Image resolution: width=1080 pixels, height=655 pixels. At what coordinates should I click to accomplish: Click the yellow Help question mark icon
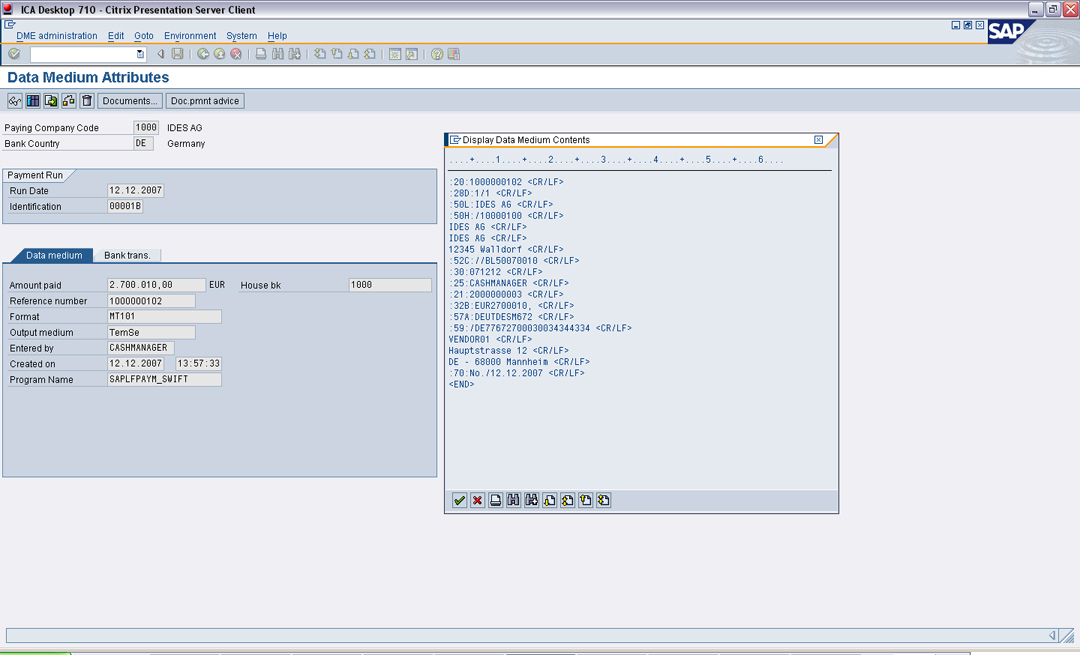point(437,54)
